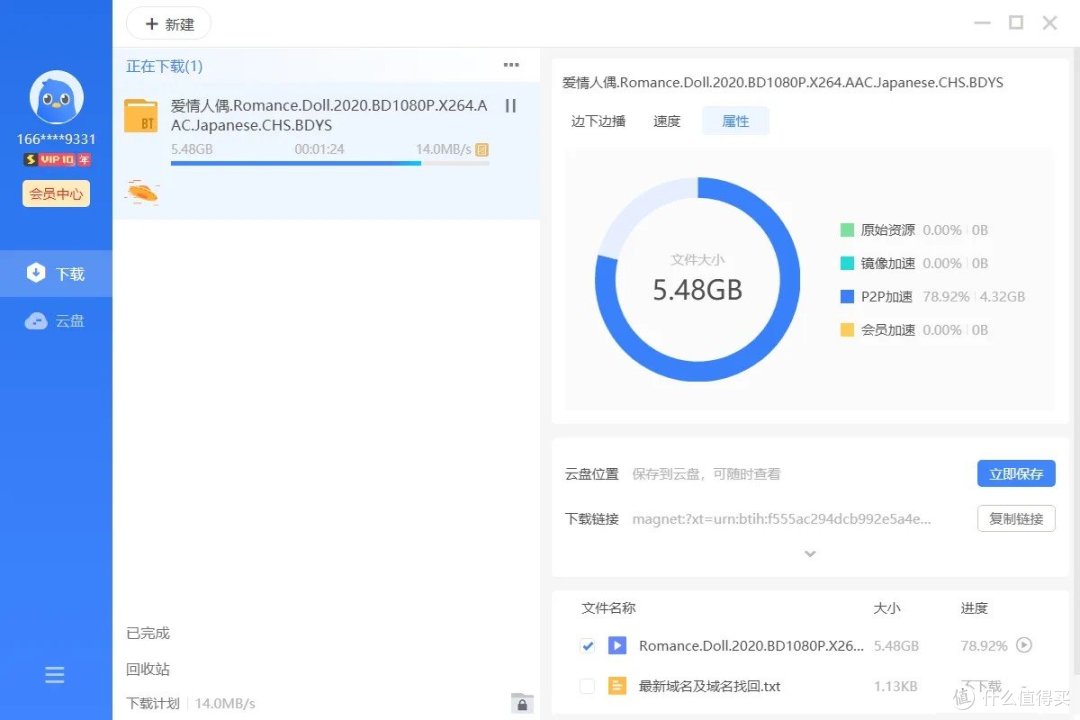Switch to the 边下边播 tab

(598, 121)
